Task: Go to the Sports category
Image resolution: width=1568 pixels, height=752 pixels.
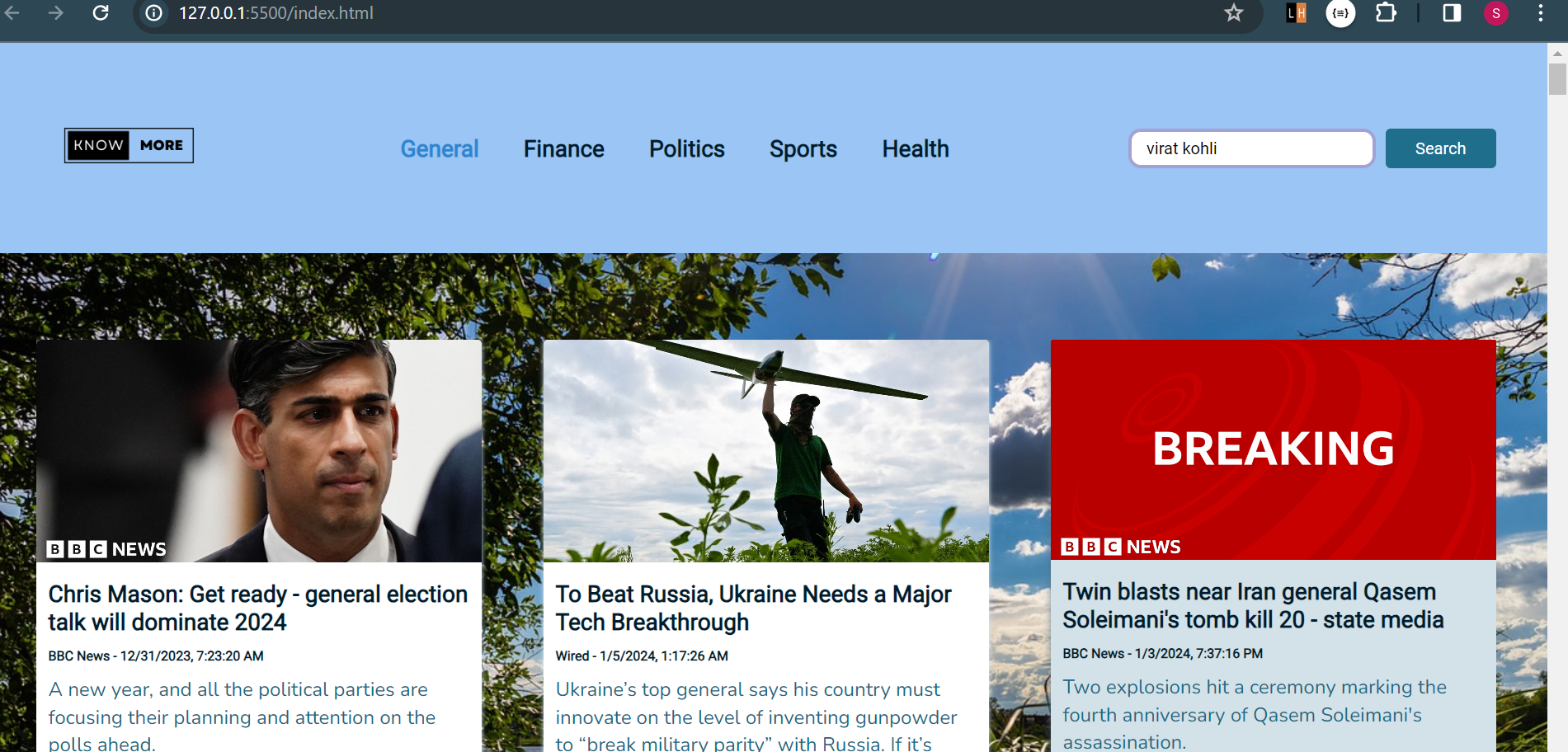Action: (x=803, y=148)
